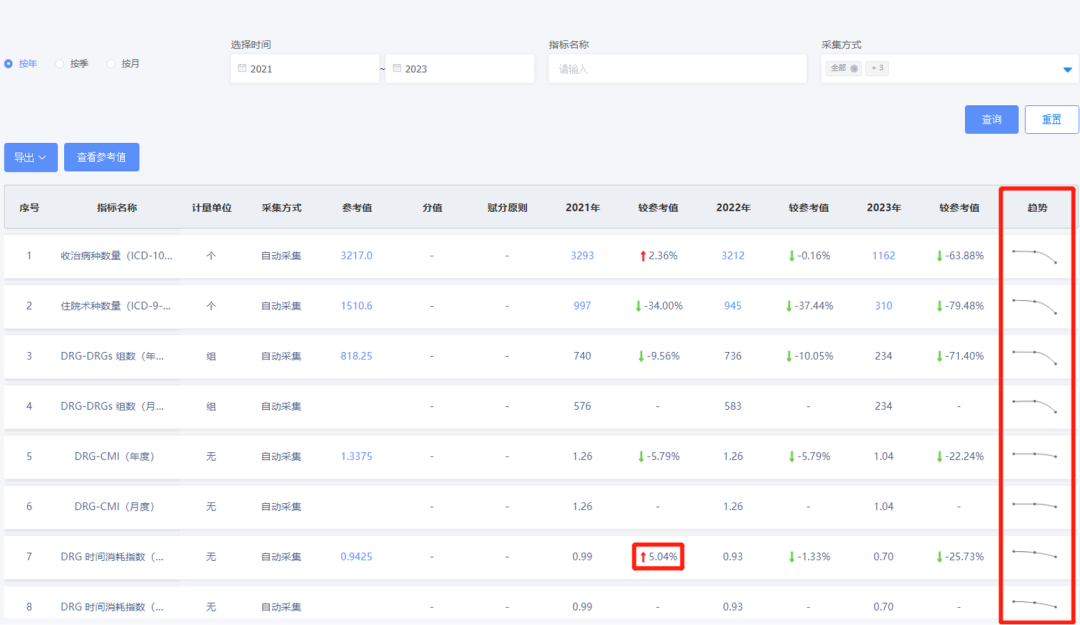Open trend sparkline for row 1 收治病种数量
The width and height of the screenshot is (1080, 625).
click(x=1035, y=256)
